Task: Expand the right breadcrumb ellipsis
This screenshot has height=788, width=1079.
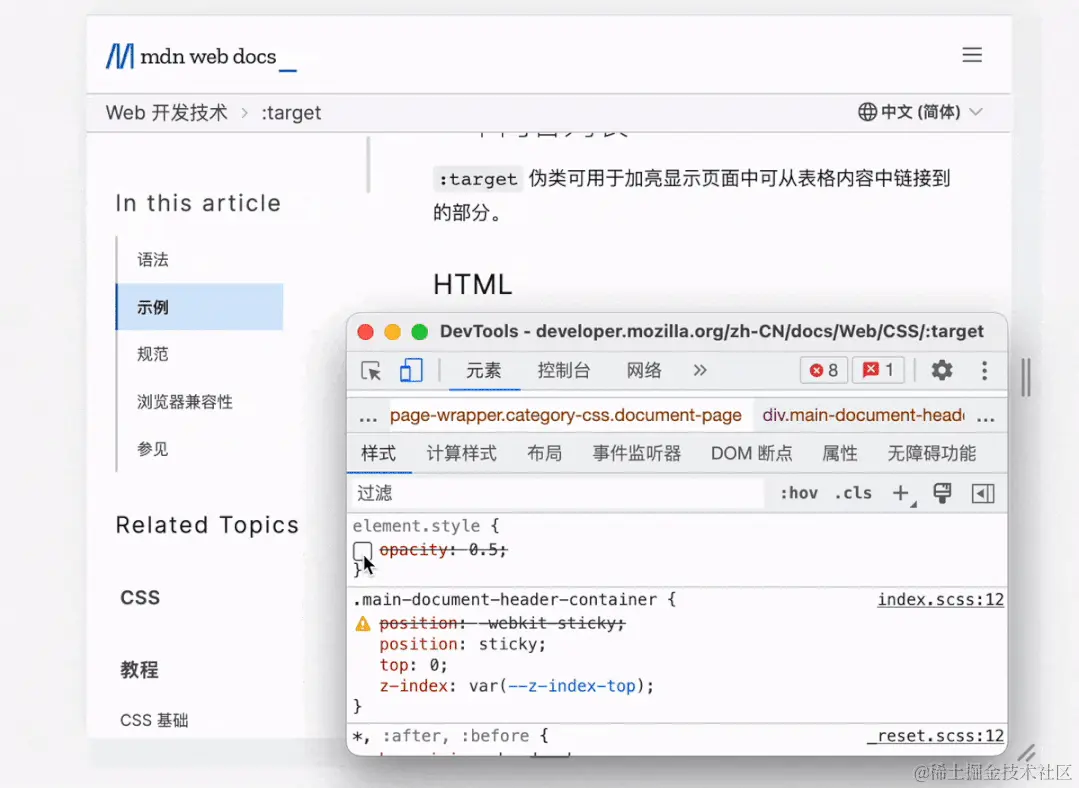Action: point(986,416)
